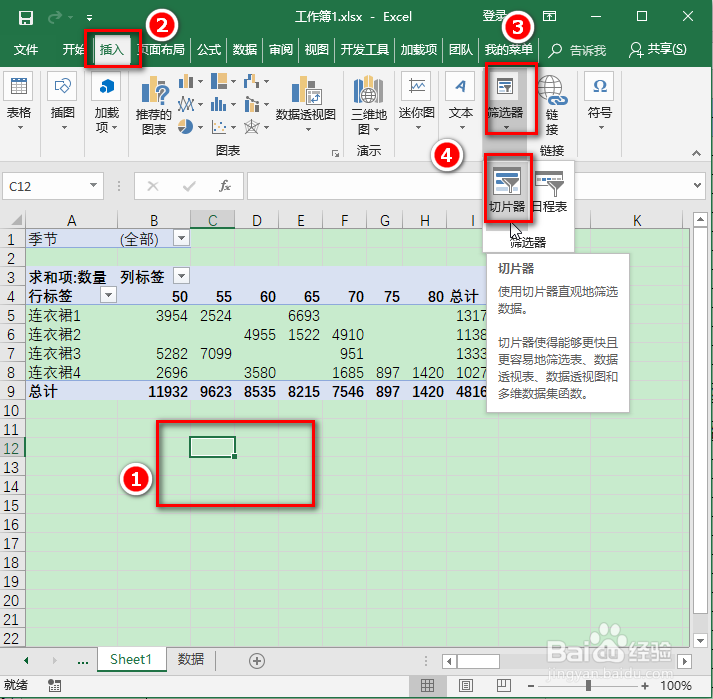Customize Quick Access Toolbar dropdown arrow
The image size is (713, 699).
89,18
